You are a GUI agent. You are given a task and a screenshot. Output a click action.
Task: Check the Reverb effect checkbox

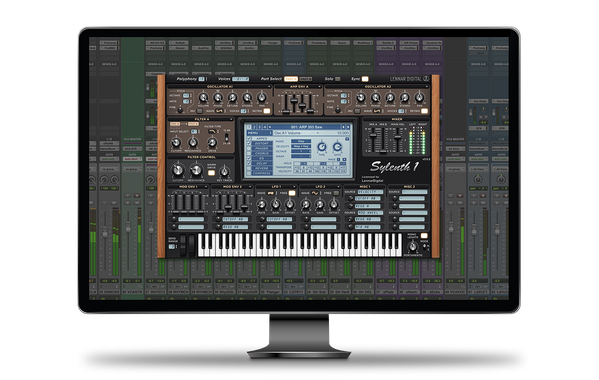click(x=249, y=168)
